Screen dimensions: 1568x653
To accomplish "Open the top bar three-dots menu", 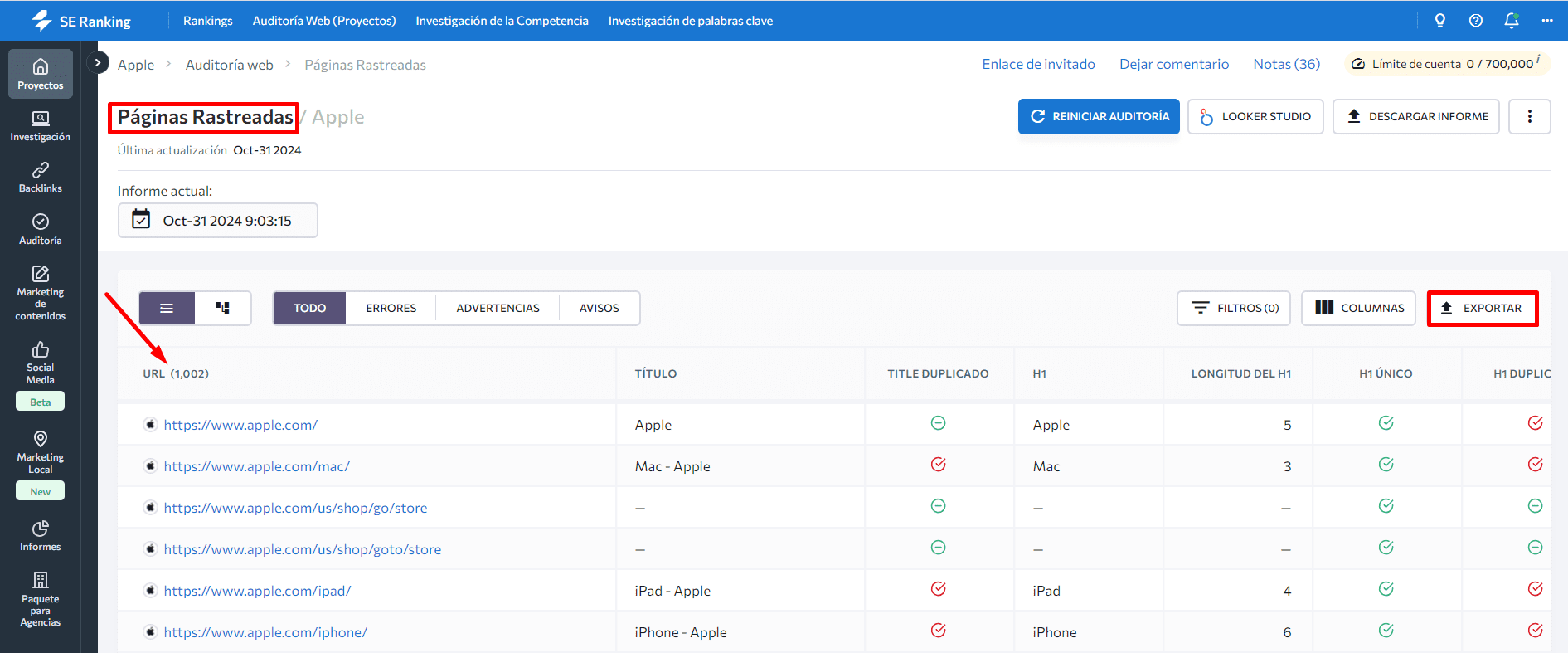I will (x=1547, y=21).
